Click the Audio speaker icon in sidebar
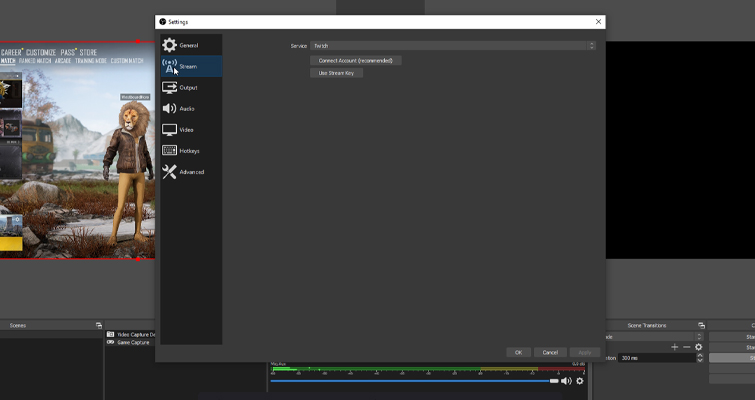The width and height of the screenshot is (755, 400). pyautogui.click(x=170, y=109)
